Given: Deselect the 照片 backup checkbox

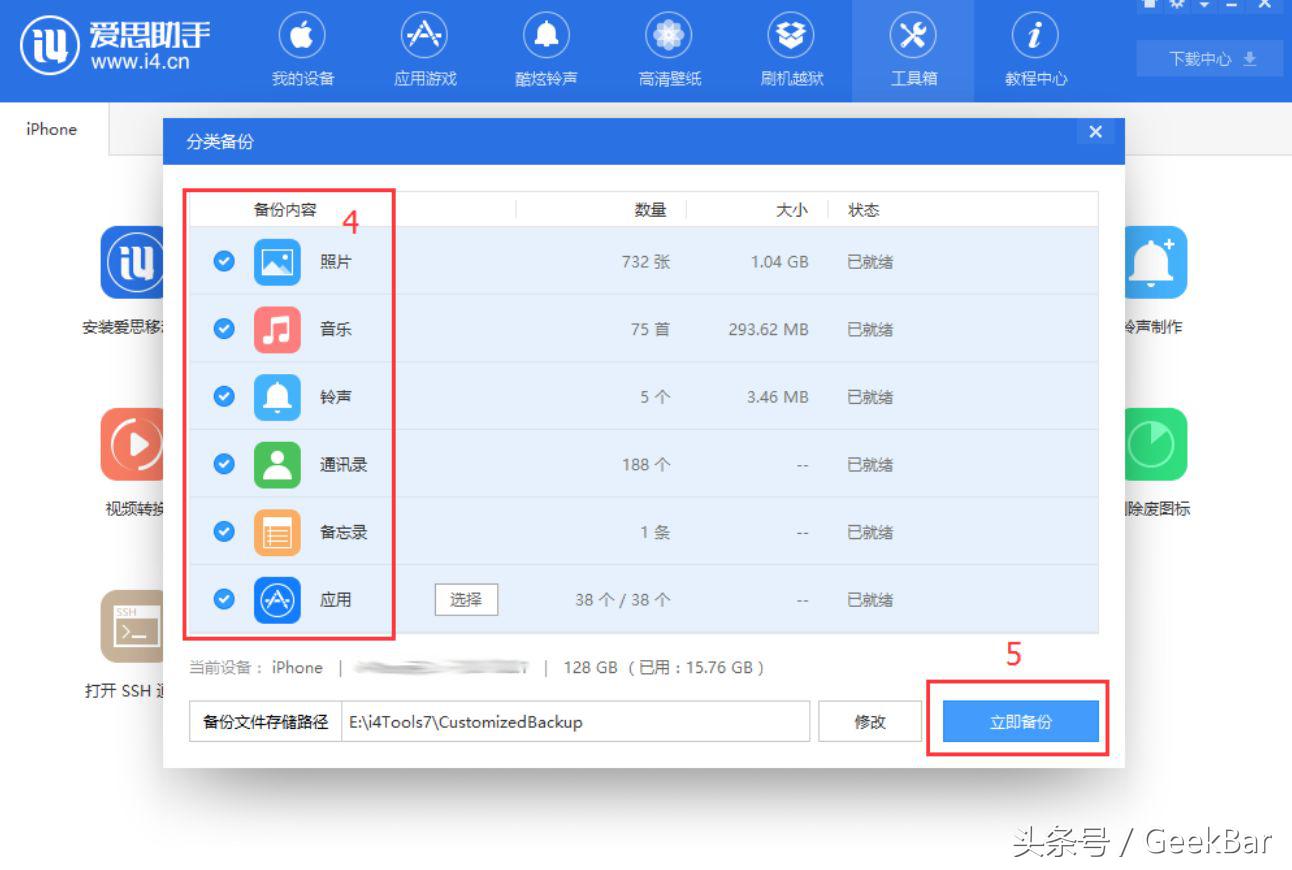Looking at the screenshot, I should [x=223, y=261].
